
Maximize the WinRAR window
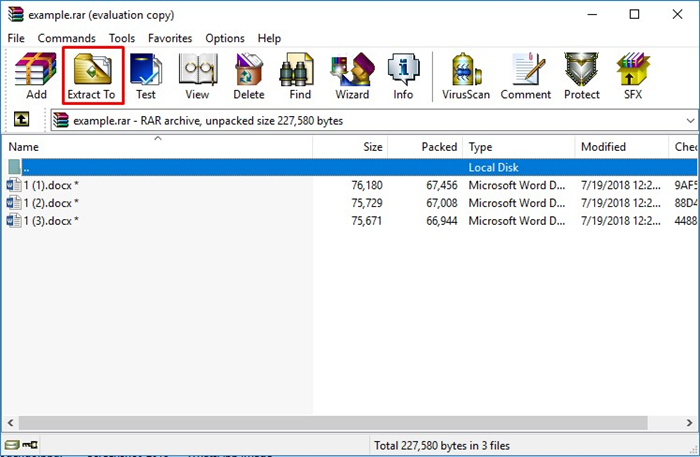(x=634, y=14)
